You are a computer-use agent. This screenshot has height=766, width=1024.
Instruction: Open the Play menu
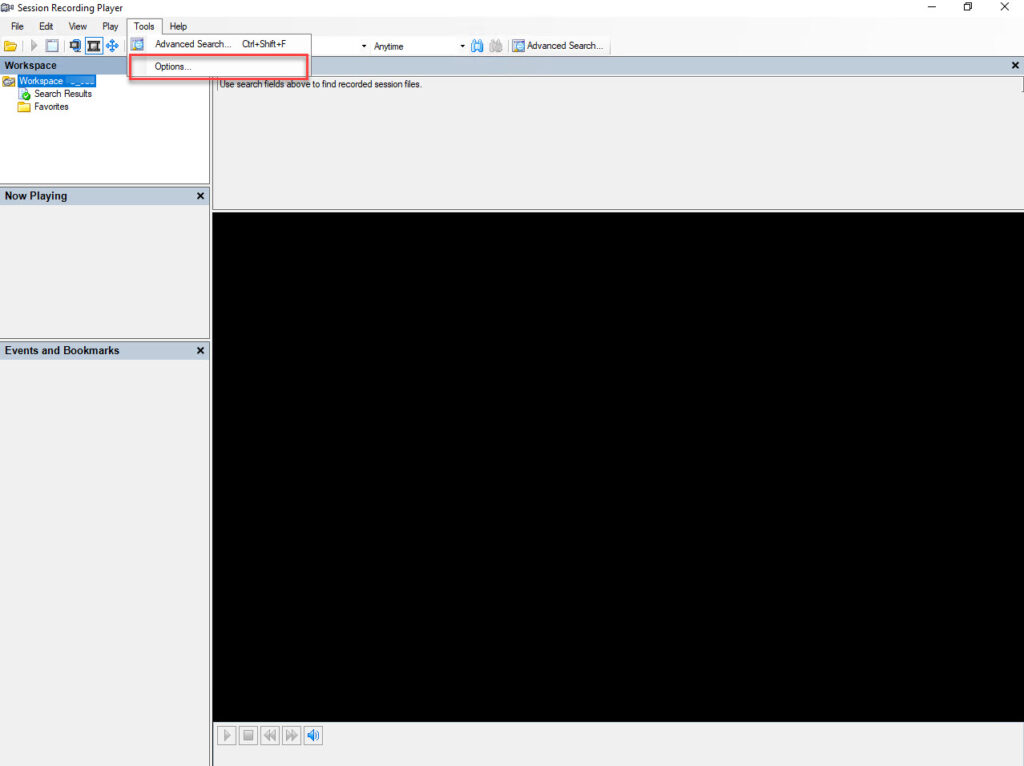pos(110,26)
